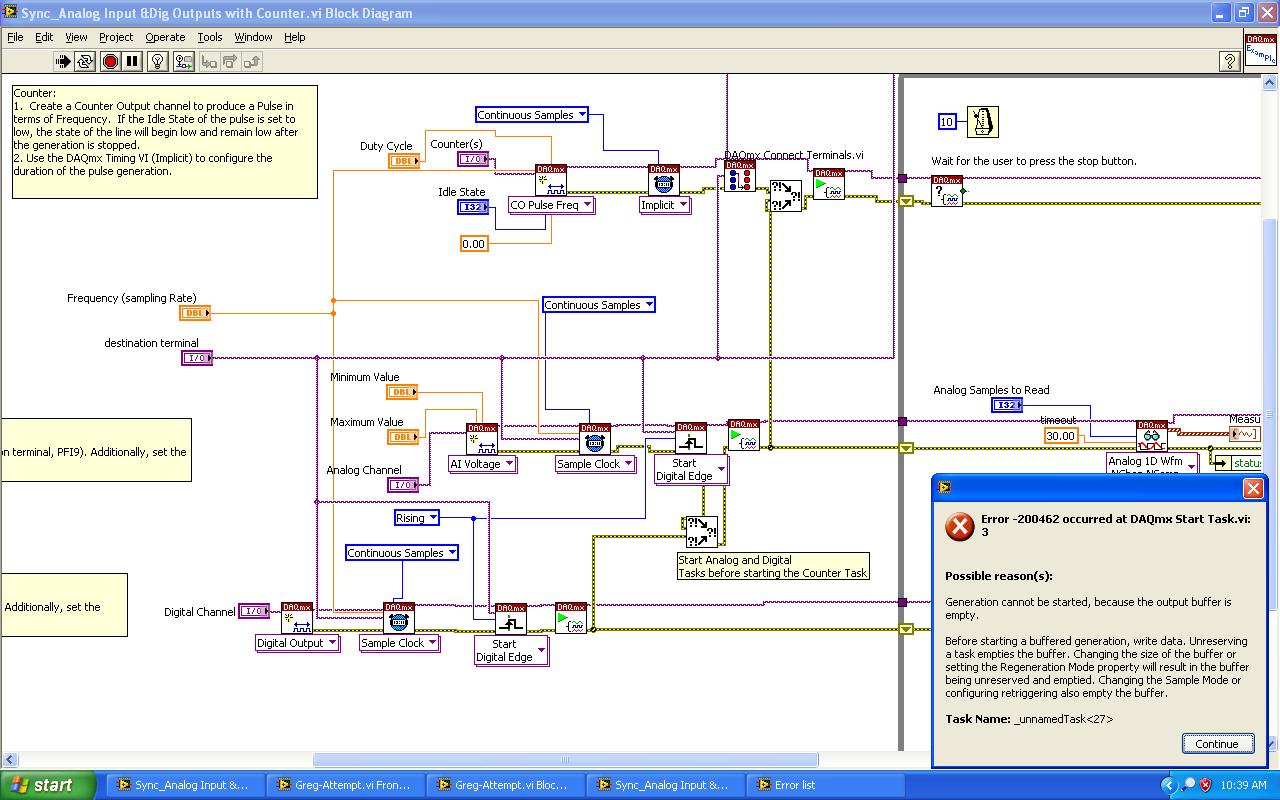Click the Counter(s) I/O terminal
Screen dimensions: 1280x800
[474, 159]
